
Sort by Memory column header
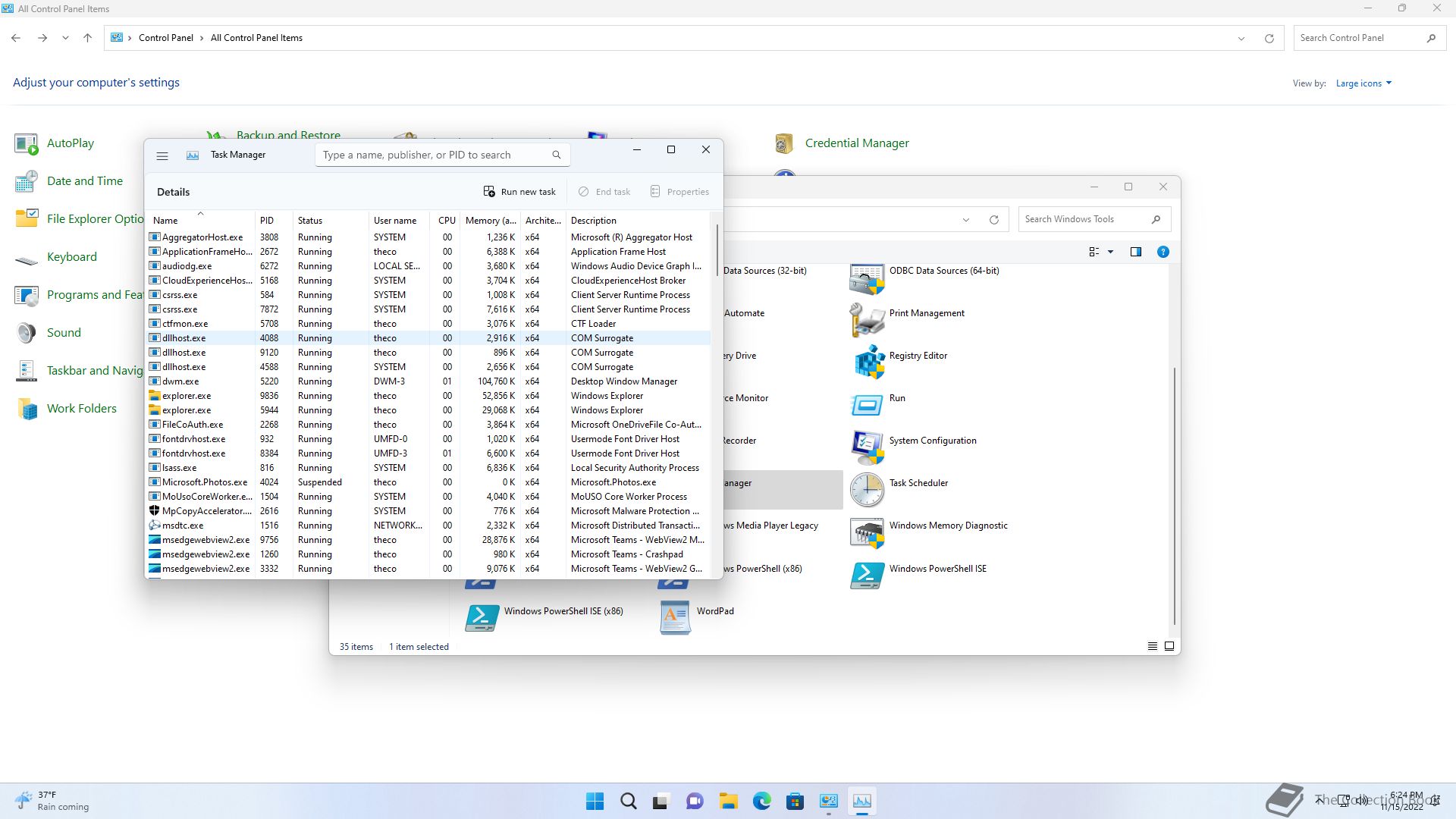coord(490,220)
